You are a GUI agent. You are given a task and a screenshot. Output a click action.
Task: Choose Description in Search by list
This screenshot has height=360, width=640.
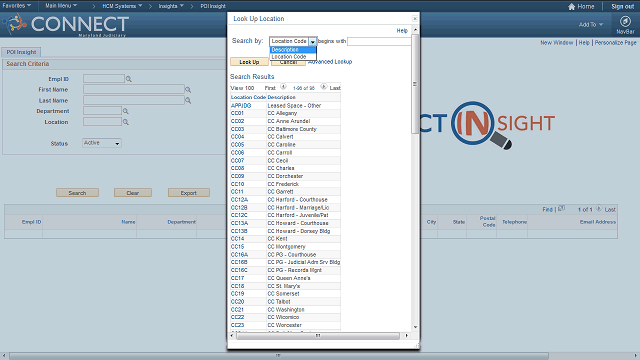(x=293, y=50)
